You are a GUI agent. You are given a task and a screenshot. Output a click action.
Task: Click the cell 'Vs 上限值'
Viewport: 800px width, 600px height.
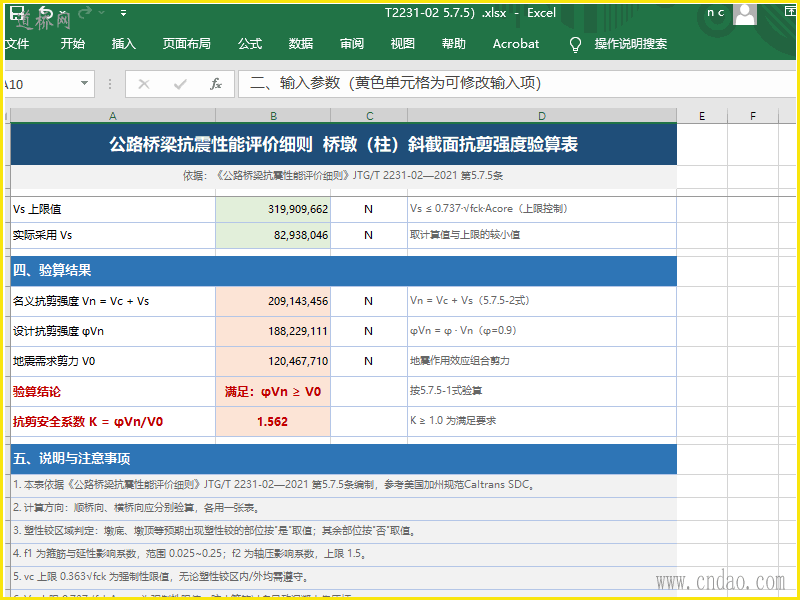pos(113,209)
